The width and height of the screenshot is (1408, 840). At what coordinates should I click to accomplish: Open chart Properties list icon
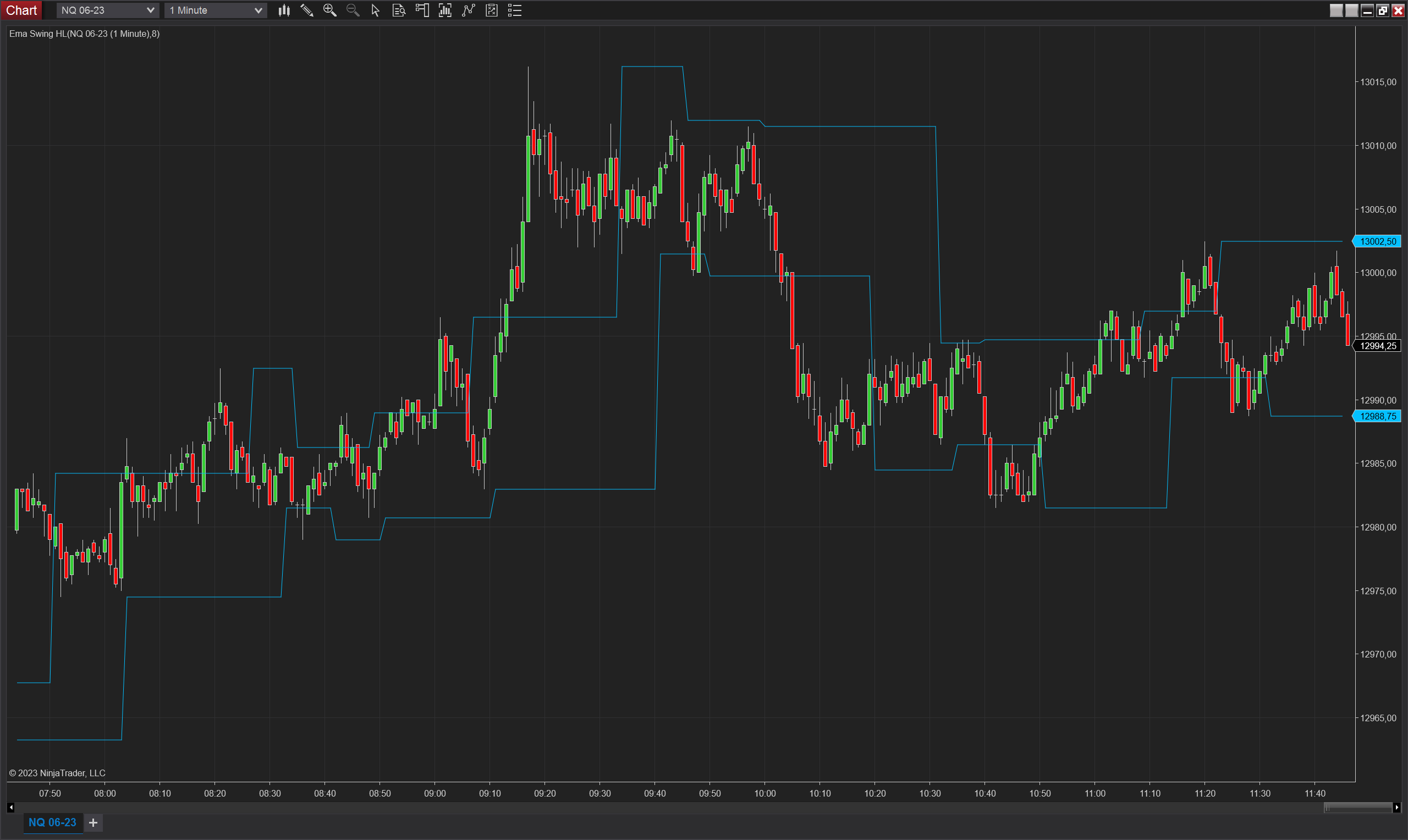click(515, 10)
